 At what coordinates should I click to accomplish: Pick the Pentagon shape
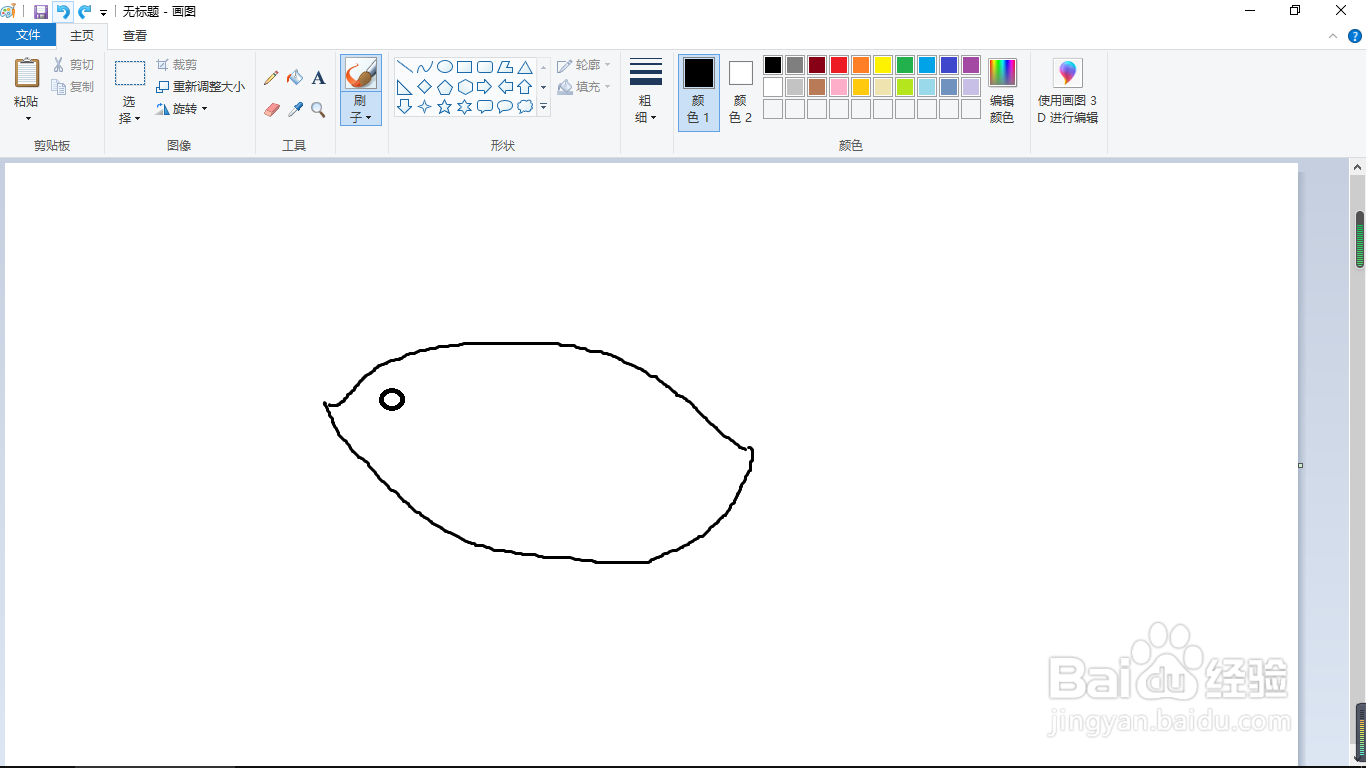(x=445, y=87)
